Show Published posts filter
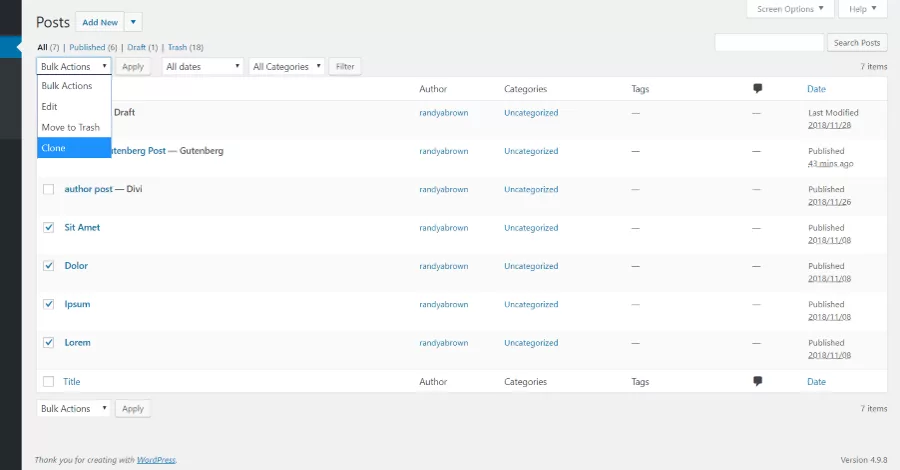 tap(87, 47)
